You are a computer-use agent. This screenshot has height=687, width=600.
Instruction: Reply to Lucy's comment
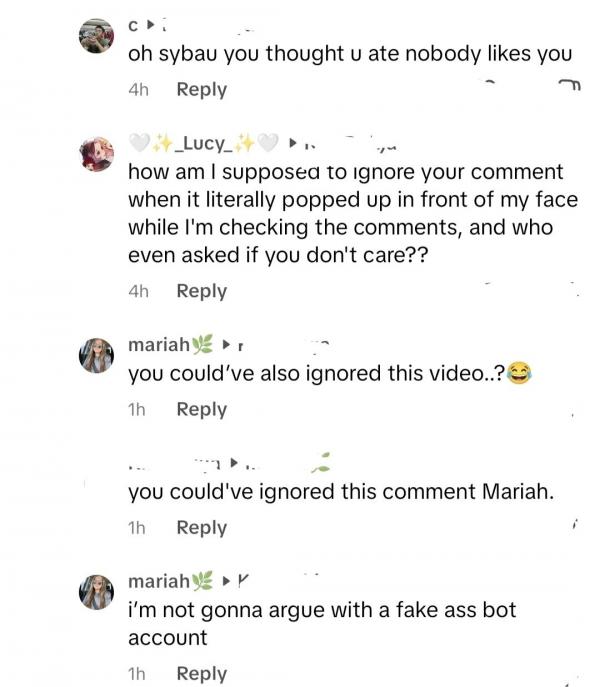[201, 291]
